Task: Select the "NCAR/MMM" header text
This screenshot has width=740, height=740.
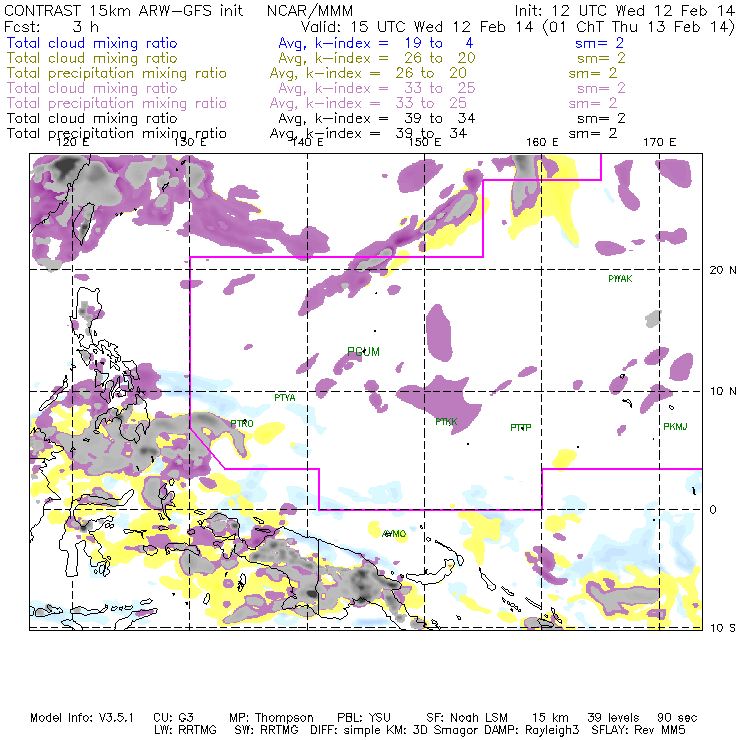Action: (x=310, y=11)
